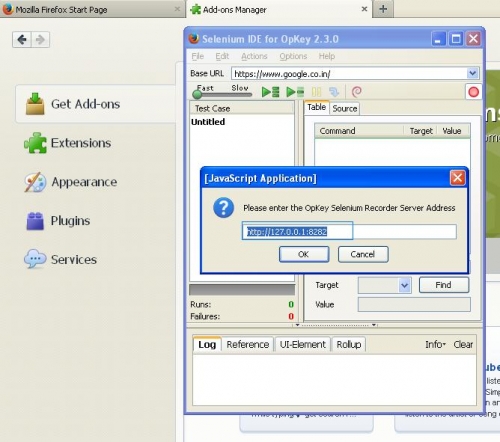Select the Untitled test case
This screenshot has height=442, width=500.
point(208,122)
